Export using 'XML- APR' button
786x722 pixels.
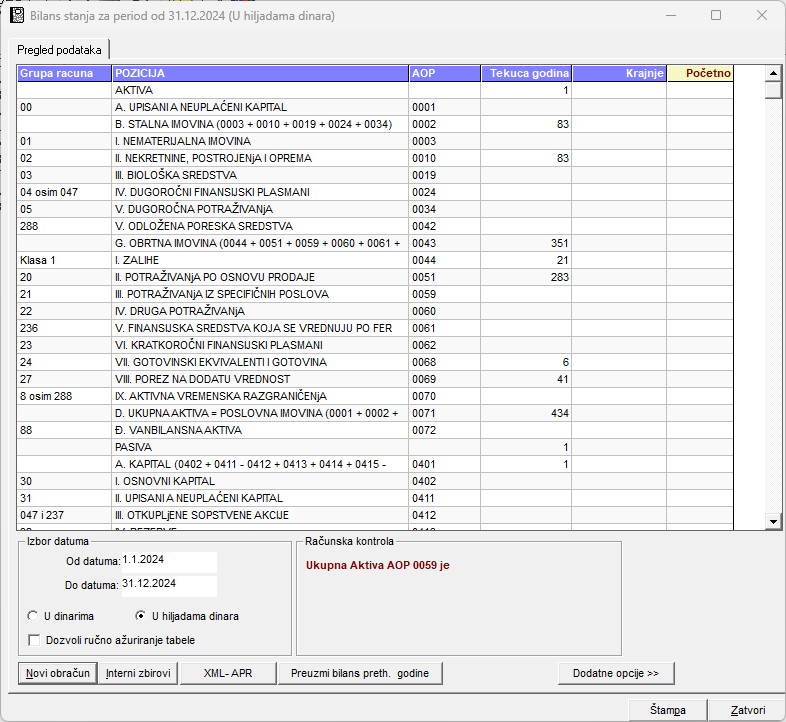(x=227, y=673)
